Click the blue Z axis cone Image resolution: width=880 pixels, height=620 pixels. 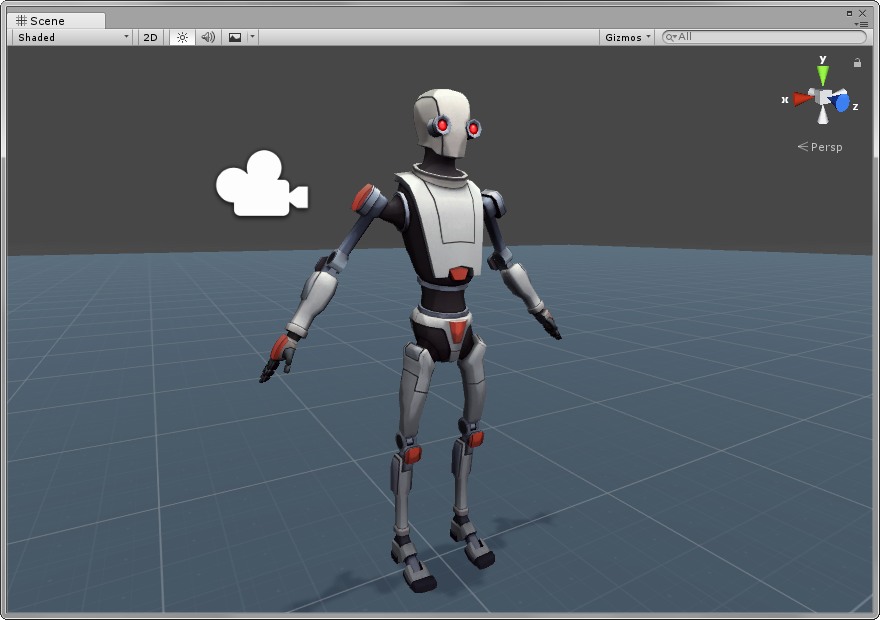(x=842, y=102)
